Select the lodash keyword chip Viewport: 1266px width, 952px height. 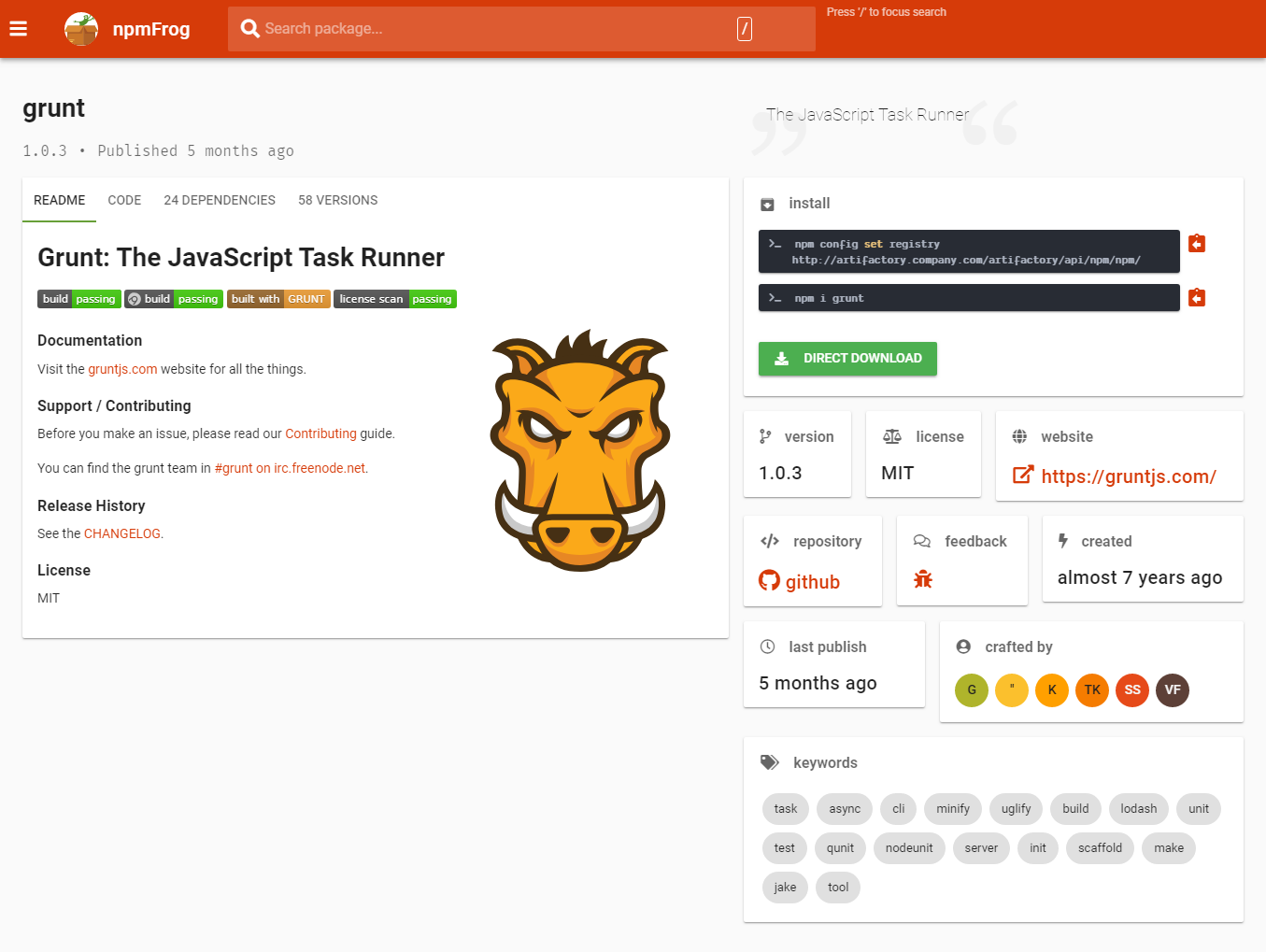coord(1139,809)
